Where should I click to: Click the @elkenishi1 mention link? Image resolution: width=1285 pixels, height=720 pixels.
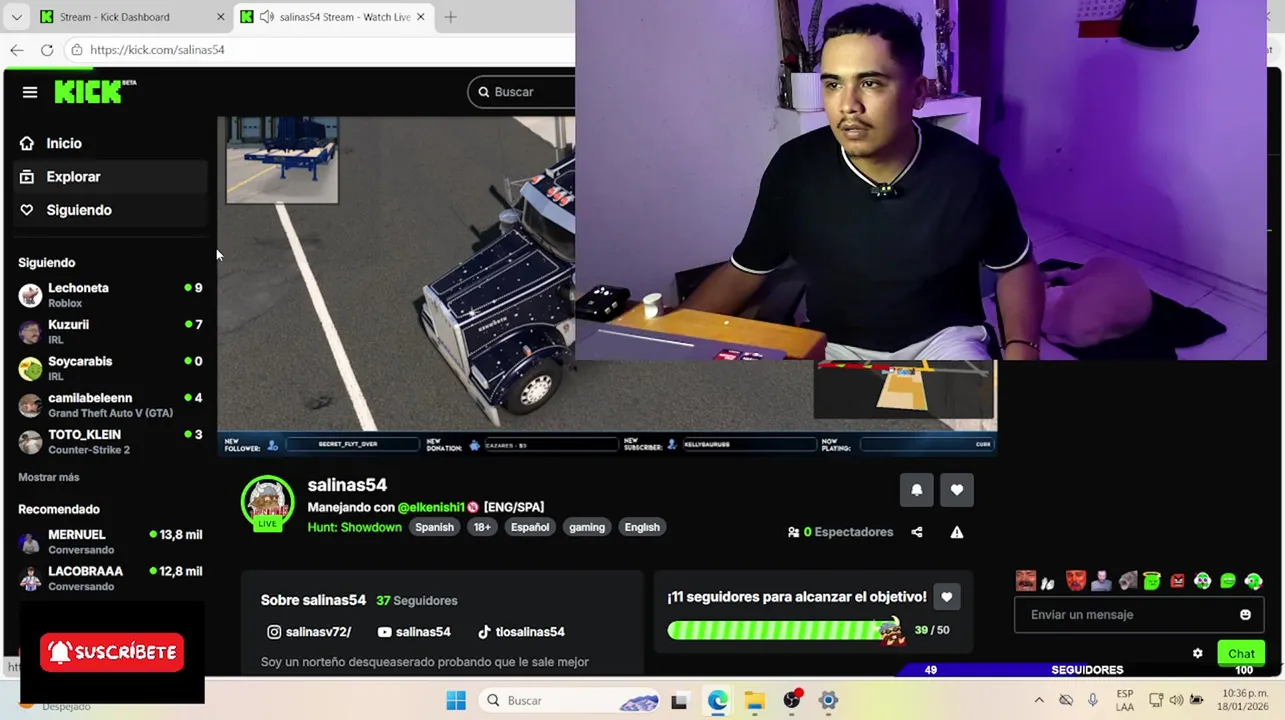pyautogui.click(x=431, y=507)
